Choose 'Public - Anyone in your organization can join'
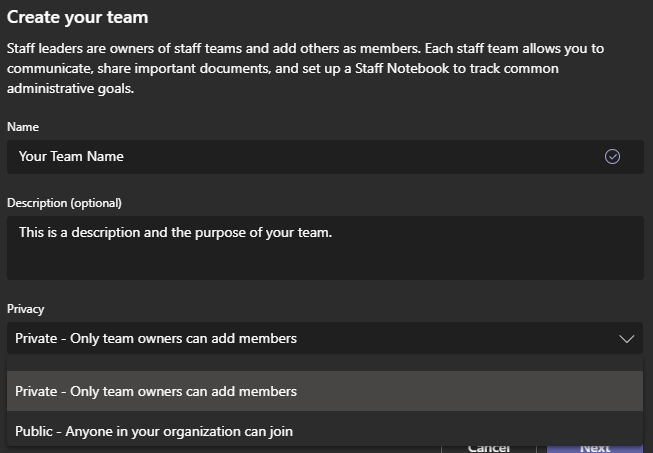The height and width of the screenshot is (453, 653). click(154, 431)
